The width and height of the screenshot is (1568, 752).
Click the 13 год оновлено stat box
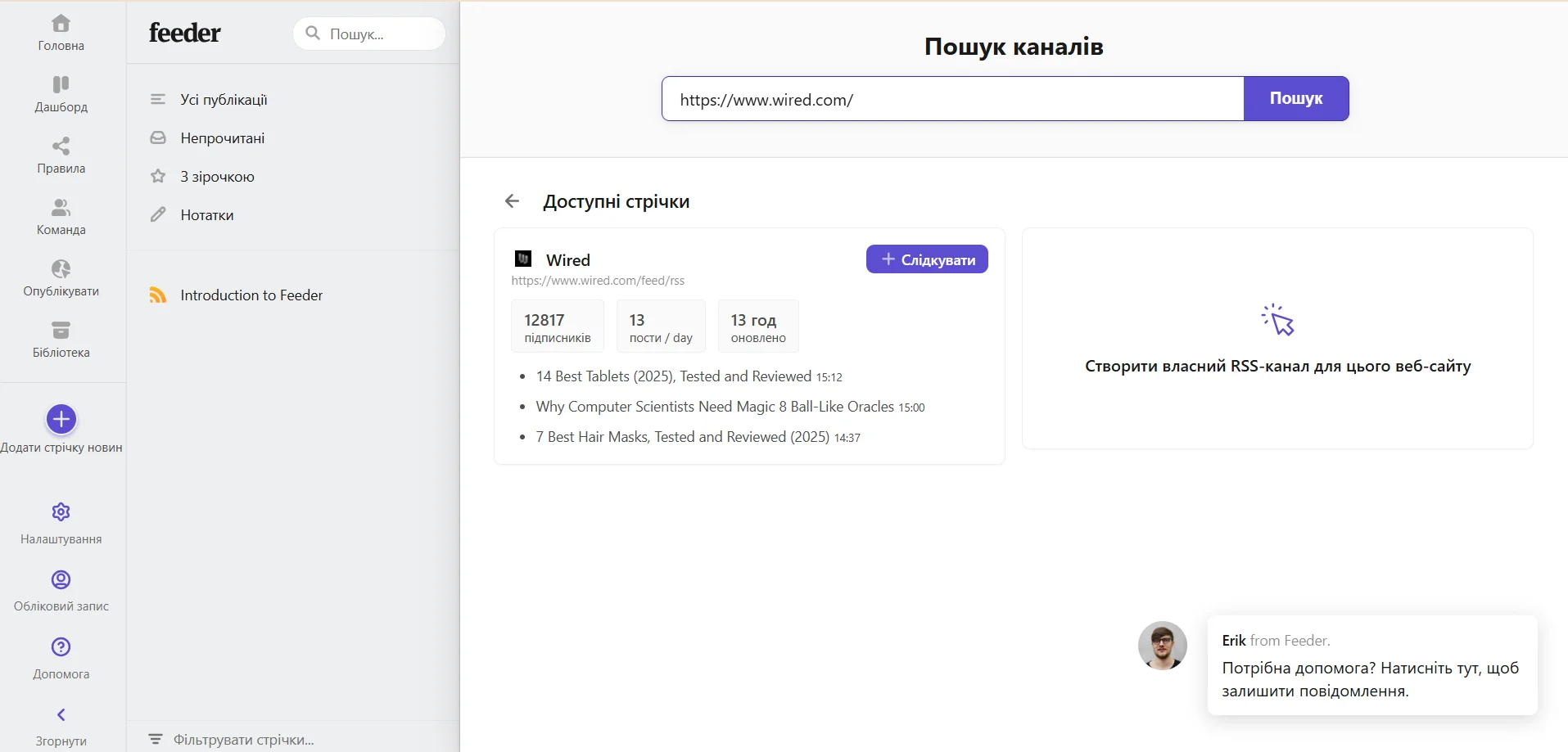[758, 326]
